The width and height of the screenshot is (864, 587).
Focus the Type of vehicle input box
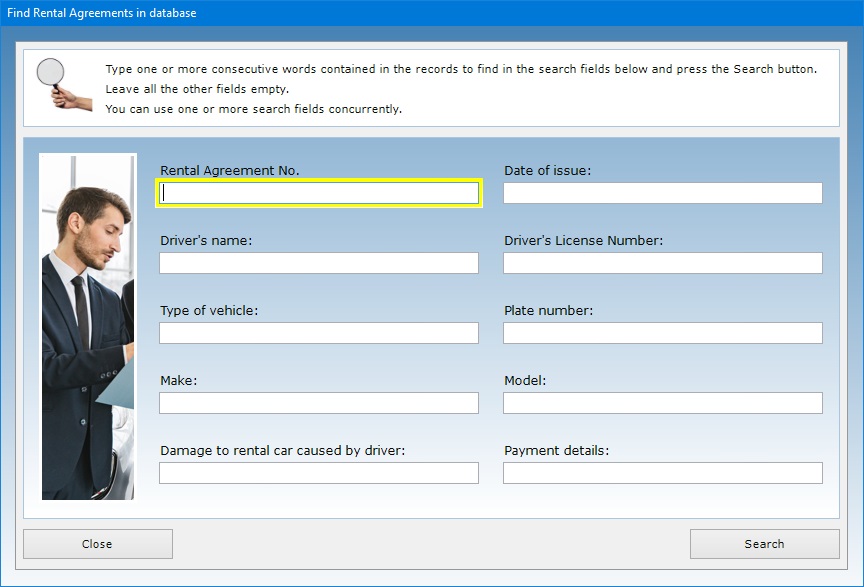pos(319,333)
